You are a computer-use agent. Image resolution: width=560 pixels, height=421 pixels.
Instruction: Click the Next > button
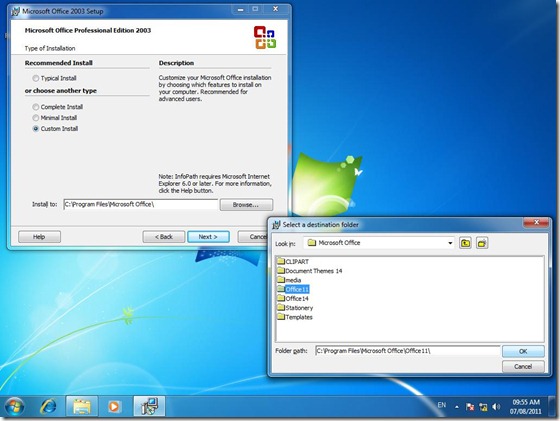pos(208,236)
